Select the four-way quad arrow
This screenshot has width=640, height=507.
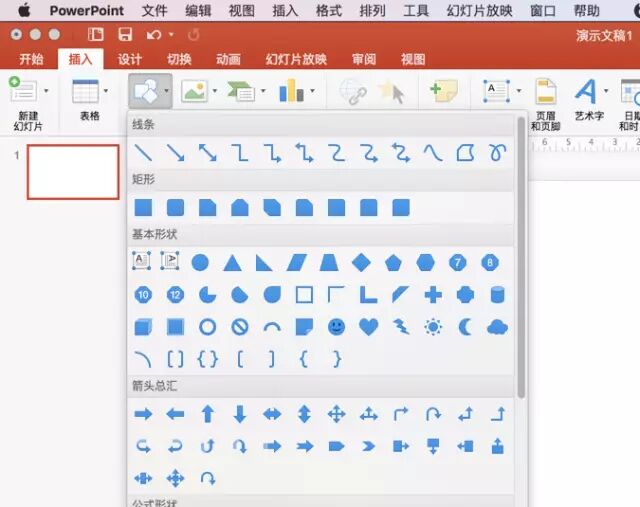[x=337, y=414]
